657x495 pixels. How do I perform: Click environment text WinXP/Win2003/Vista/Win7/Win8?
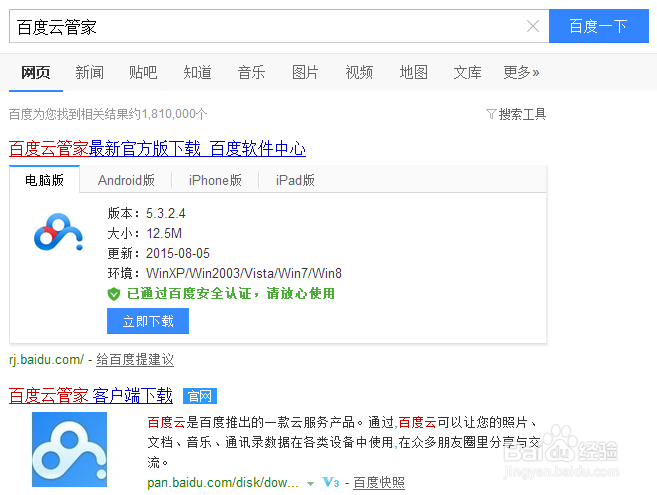point(244,273)
